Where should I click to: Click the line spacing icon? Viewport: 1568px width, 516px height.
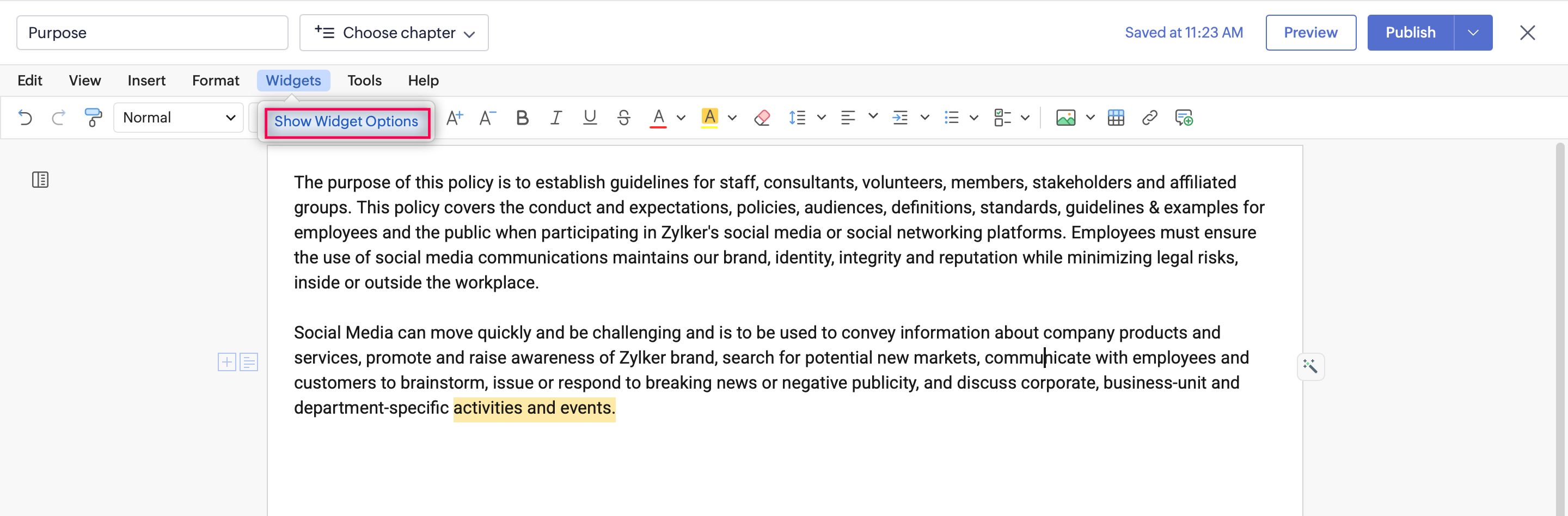pyautogui.click(x=798, y=118)
